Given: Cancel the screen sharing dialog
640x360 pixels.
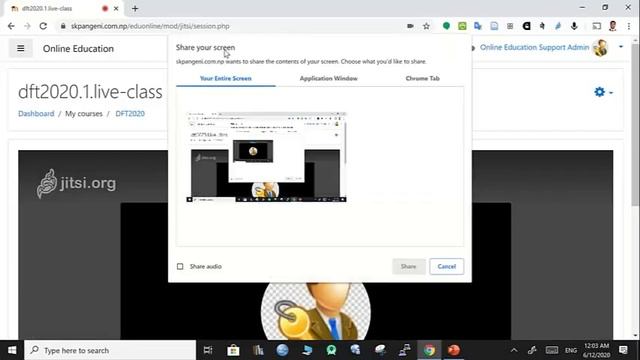Looking at the screenshot, I should click(x=447, y=267).
